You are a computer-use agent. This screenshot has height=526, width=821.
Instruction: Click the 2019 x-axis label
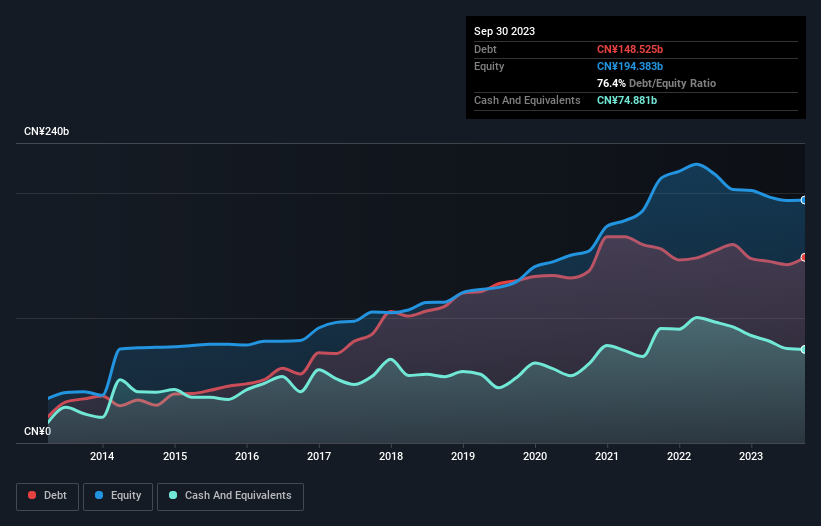tap(463, 456)
